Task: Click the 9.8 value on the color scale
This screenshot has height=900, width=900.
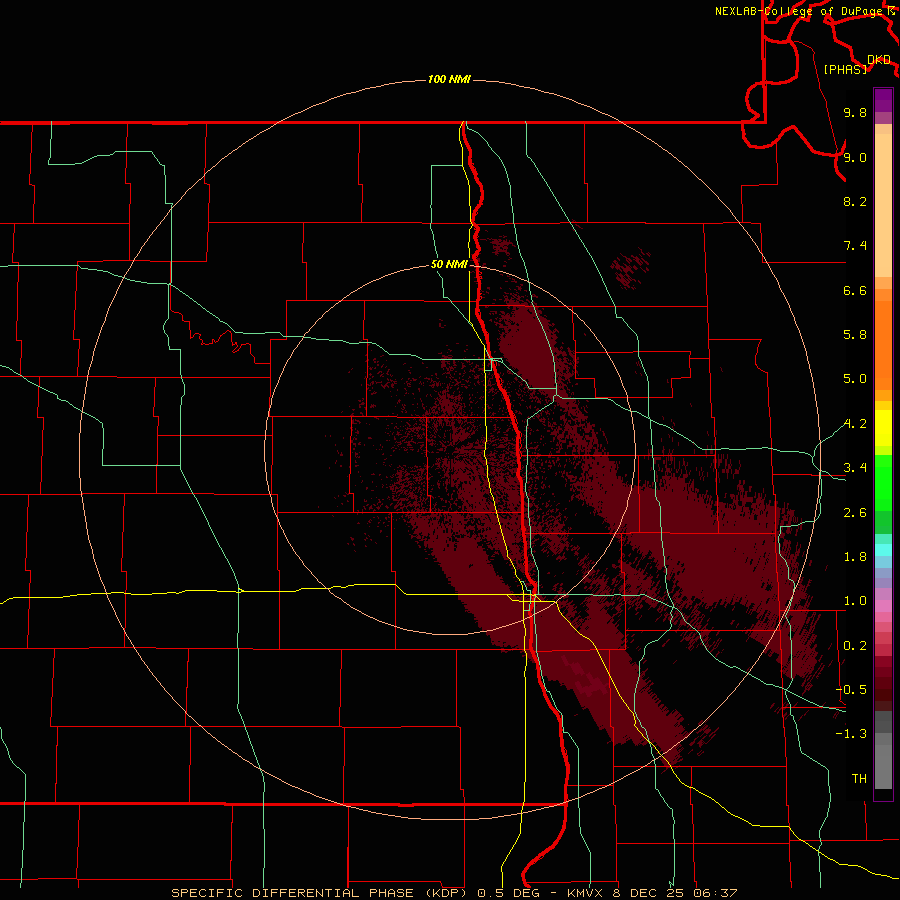Action: (x=855, y=112)
